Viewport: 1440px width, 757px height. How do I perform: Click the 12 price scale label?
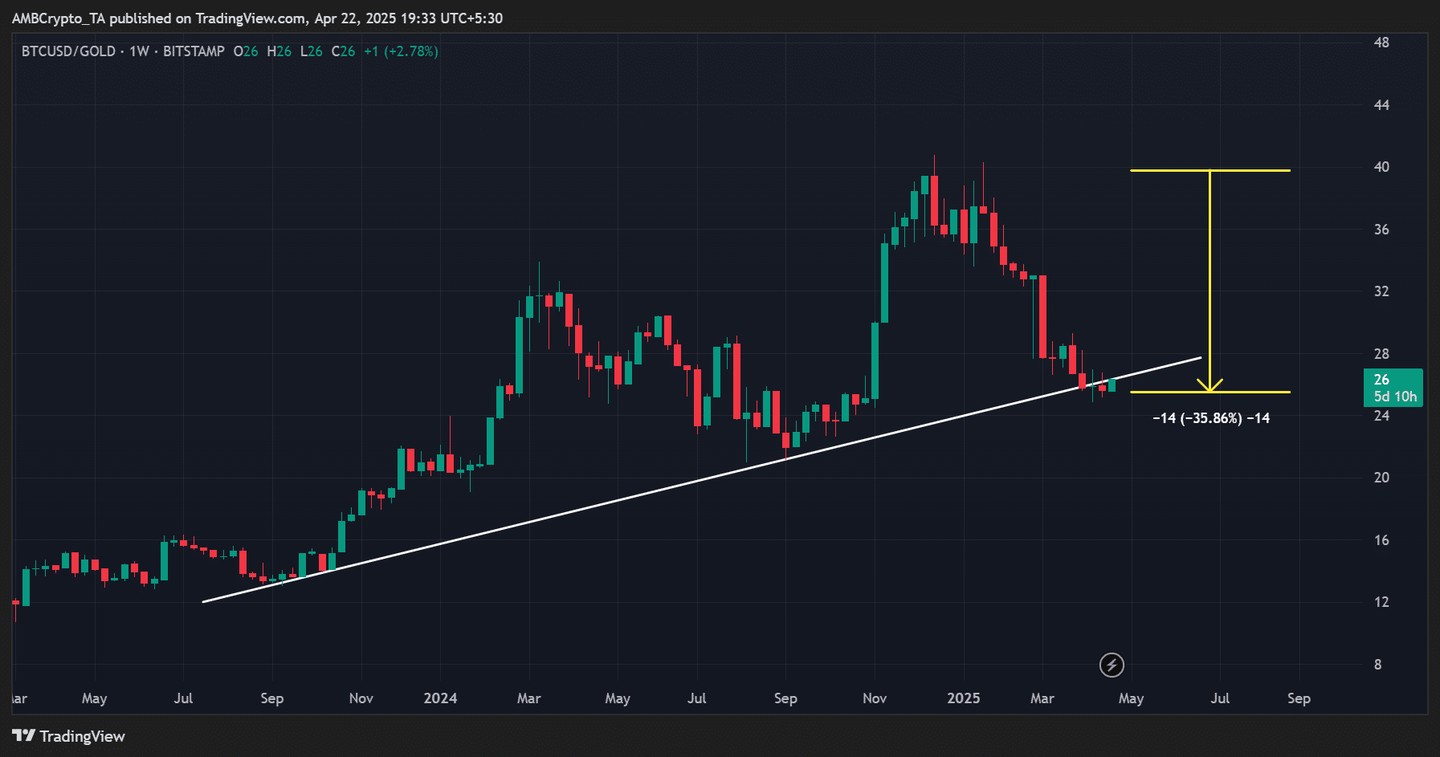pyautogui.click(x=1381, y=602)
